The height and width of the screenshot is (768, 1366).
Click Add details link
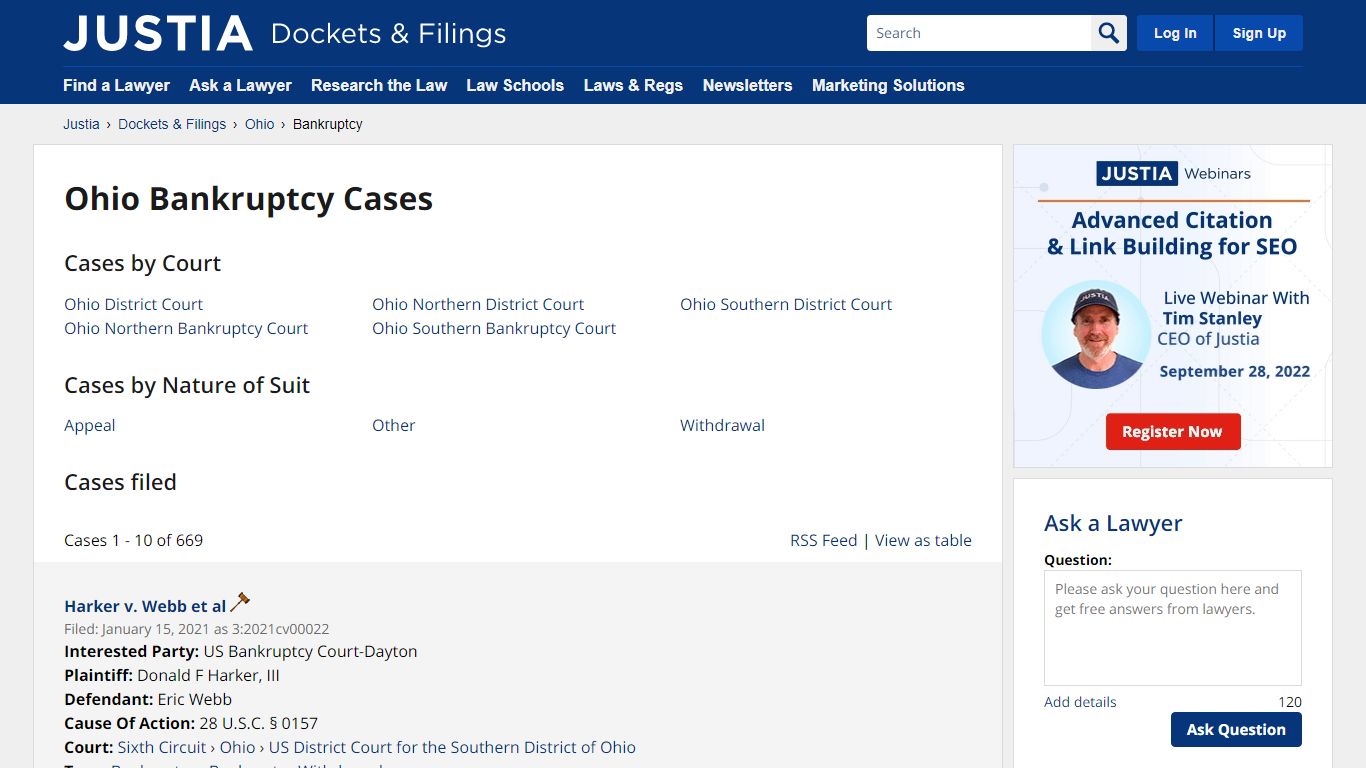coord(1080,702)
